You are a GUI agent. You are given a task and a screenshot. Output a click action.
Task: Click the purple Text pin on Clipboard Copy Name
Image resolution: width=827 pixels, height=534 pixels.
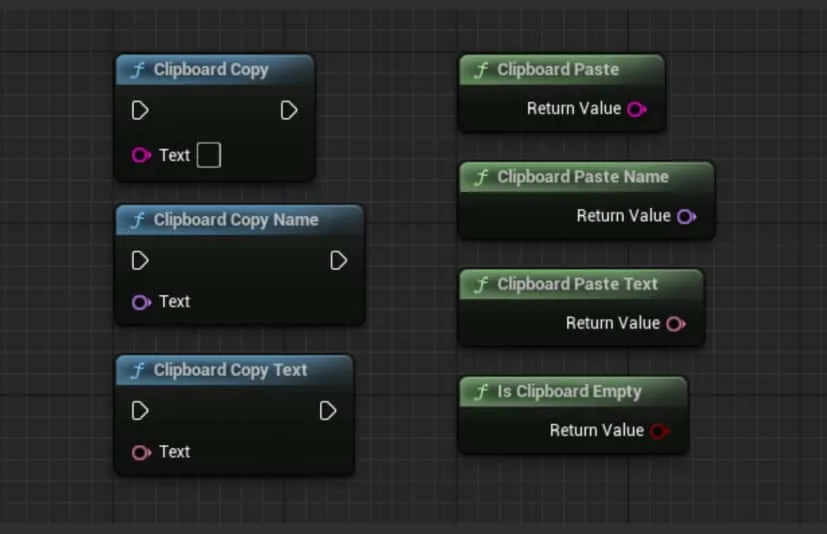[141, 302]
